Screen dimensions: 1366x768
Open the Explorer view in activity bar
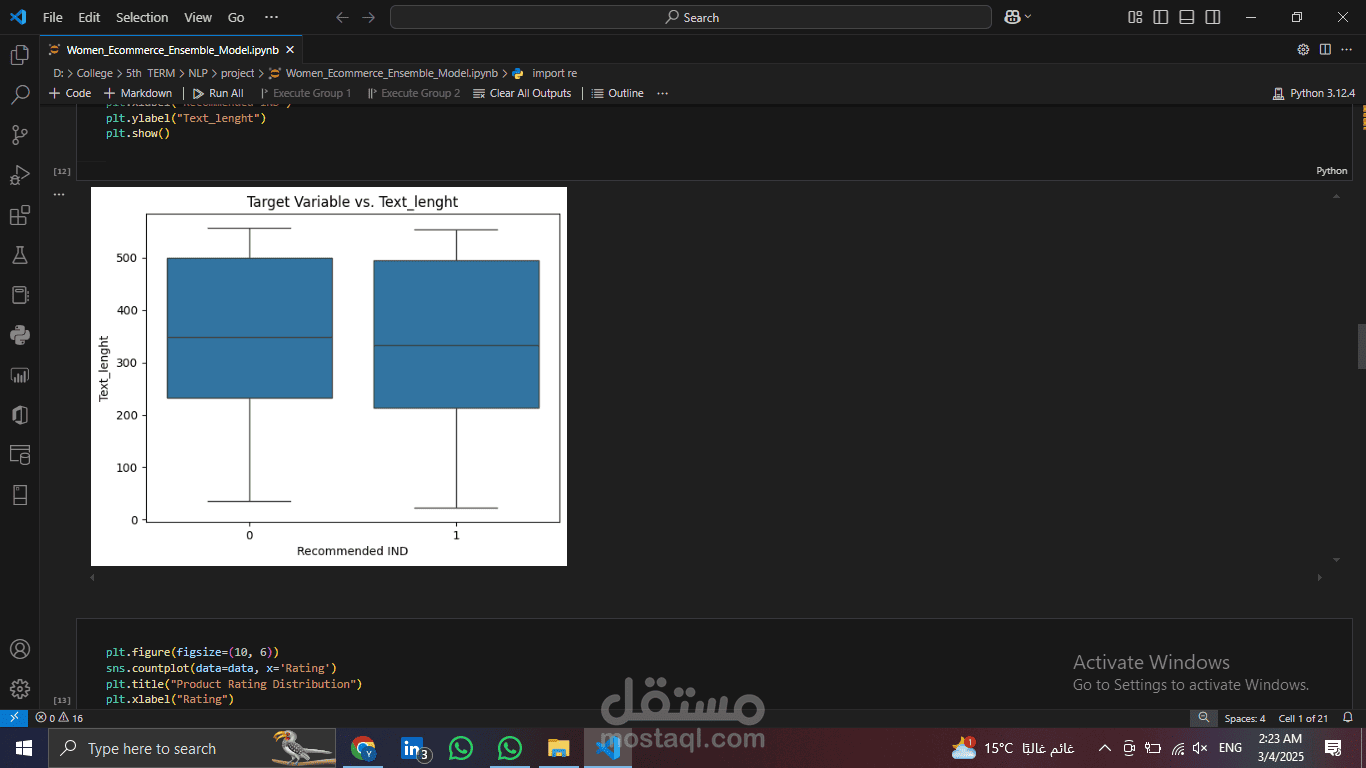point(19,55)
